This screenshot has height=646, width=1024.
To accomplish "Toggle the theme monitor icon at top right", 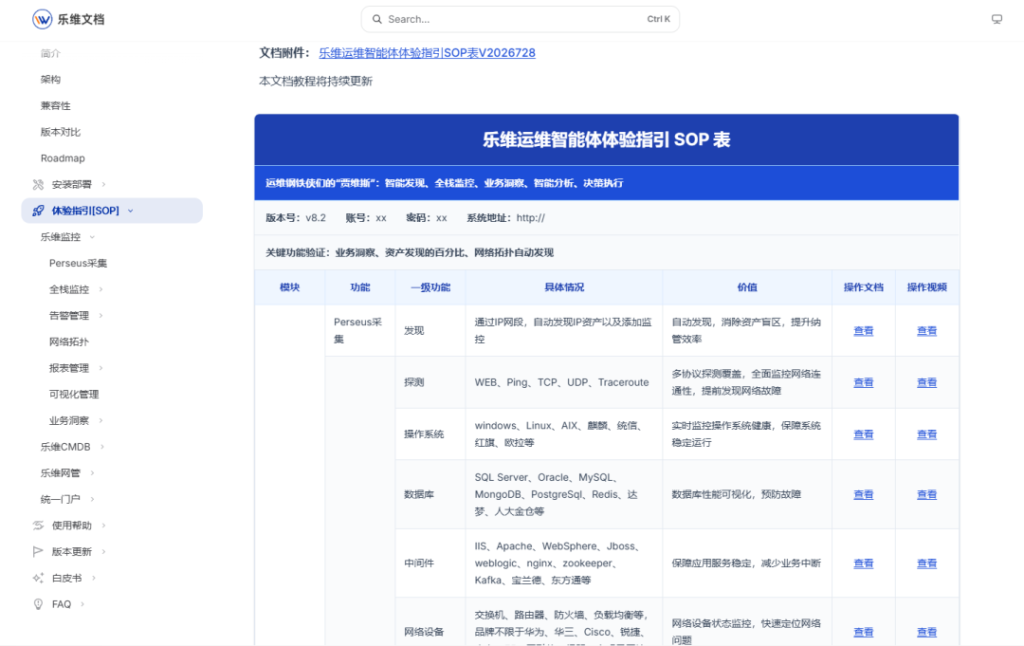I will (997, 19).
